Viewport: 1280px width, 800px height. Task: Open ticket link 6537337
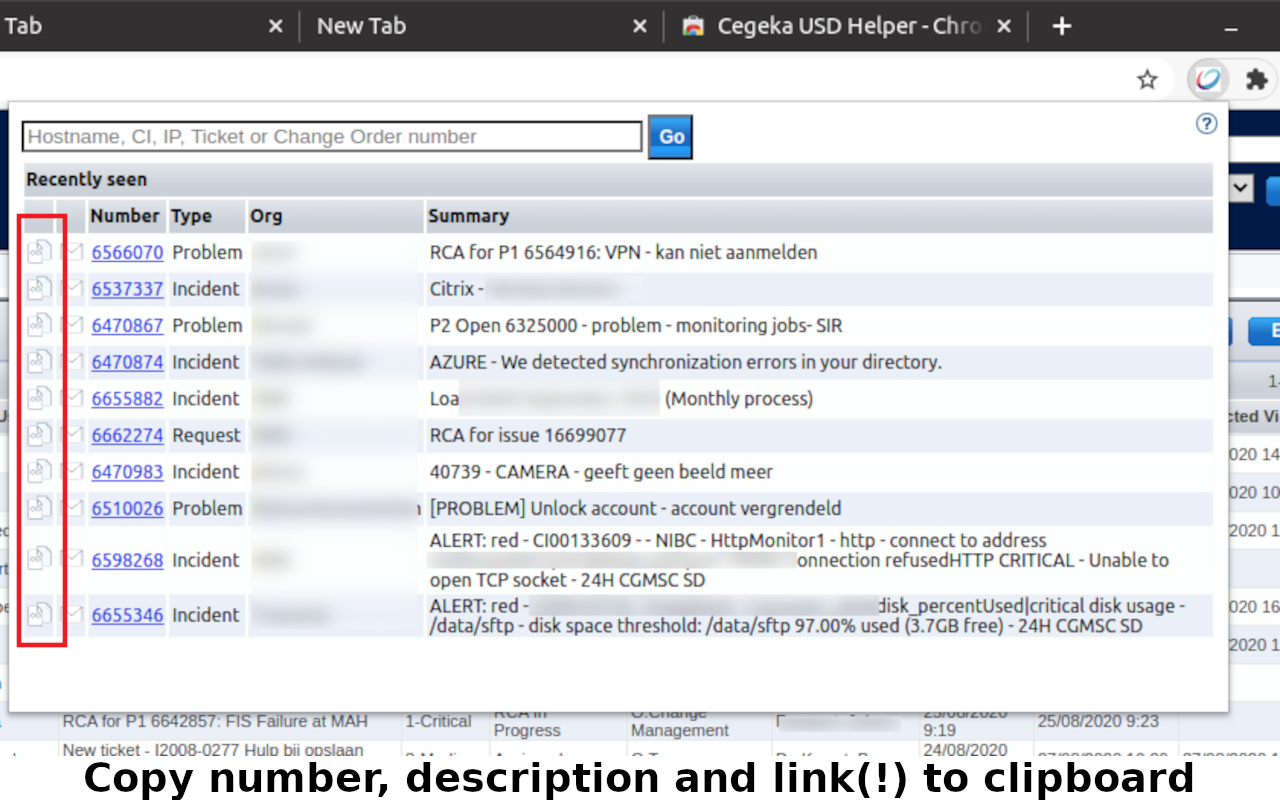coord(127,289)
